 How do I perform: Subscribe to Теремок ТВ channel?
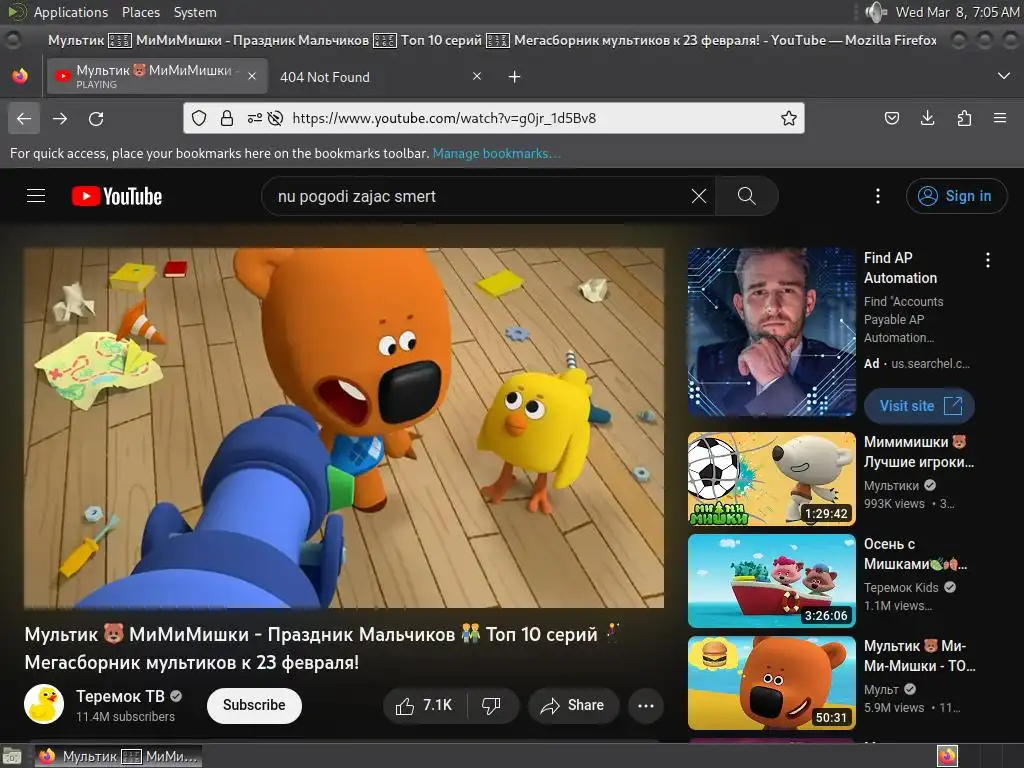pyautogui.click(x=254, y=705)
